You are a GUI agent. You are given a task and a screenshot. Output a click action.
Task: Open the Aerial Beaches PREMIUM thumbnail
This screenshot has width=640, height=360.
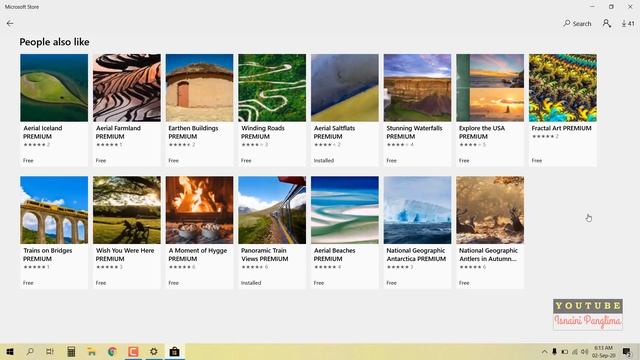pyautogui.click(x=344, y=210)
